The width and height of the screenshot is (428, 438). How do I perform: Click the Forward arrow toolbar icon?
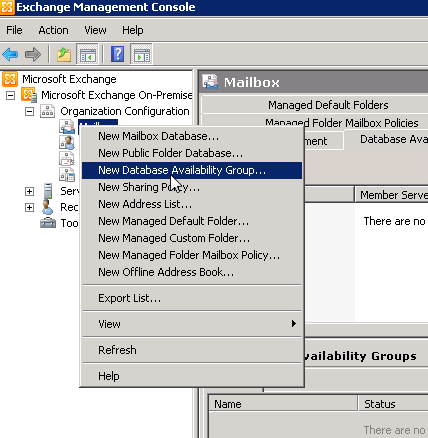(x=33, y=54)
